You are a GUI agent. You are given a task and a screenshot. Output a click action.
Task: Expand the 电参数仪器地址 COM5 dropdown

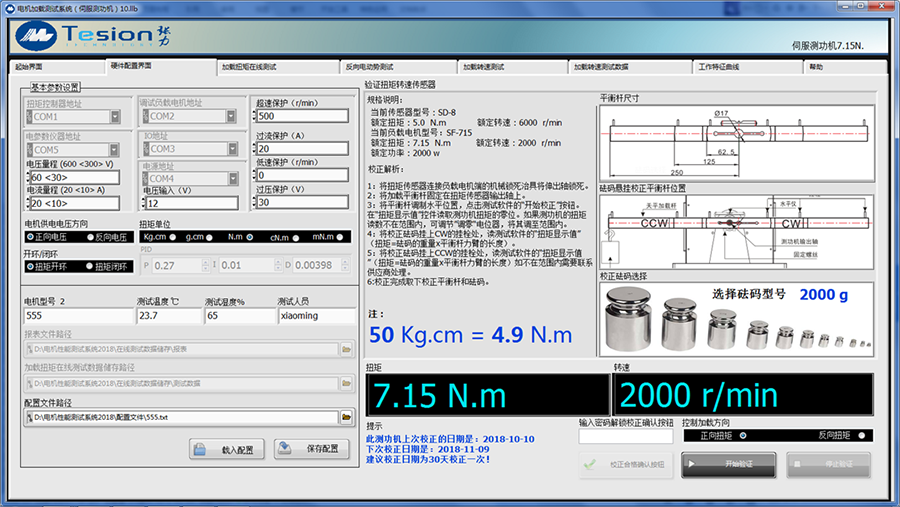[115, 149]
